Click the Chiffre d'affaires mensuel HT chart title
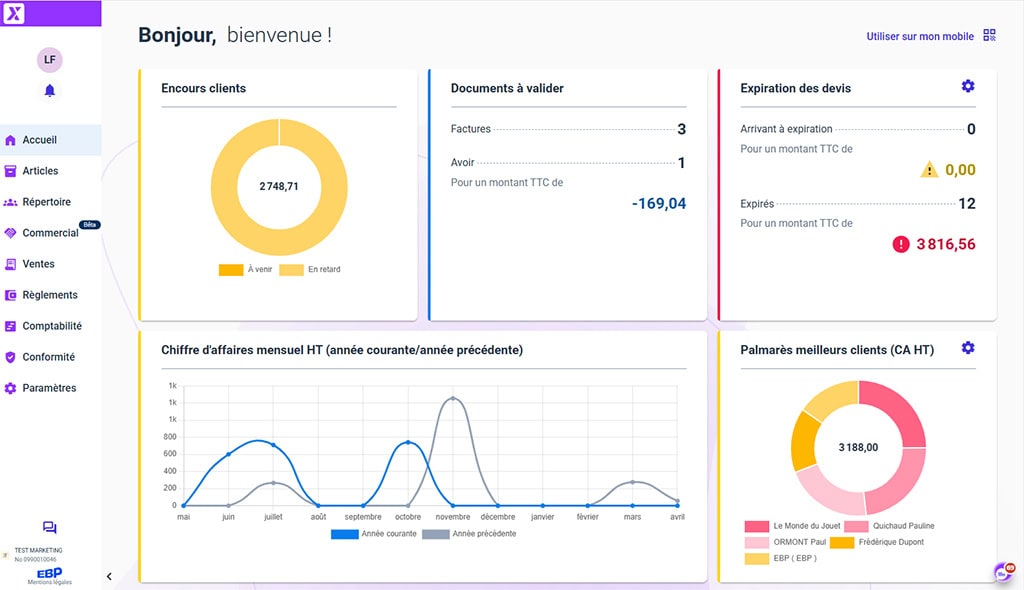1024x590 pixels. [x=342, y=350]
